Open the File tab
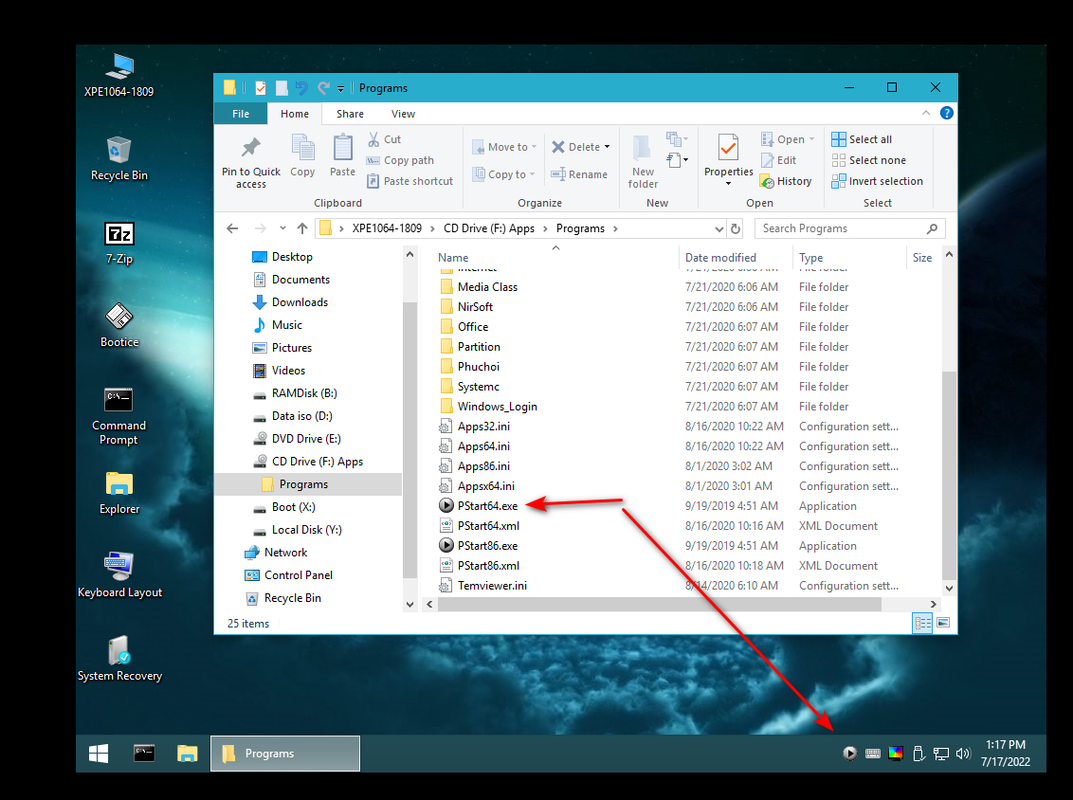This screenshot has width=1073, height=800. coord(240,114)
